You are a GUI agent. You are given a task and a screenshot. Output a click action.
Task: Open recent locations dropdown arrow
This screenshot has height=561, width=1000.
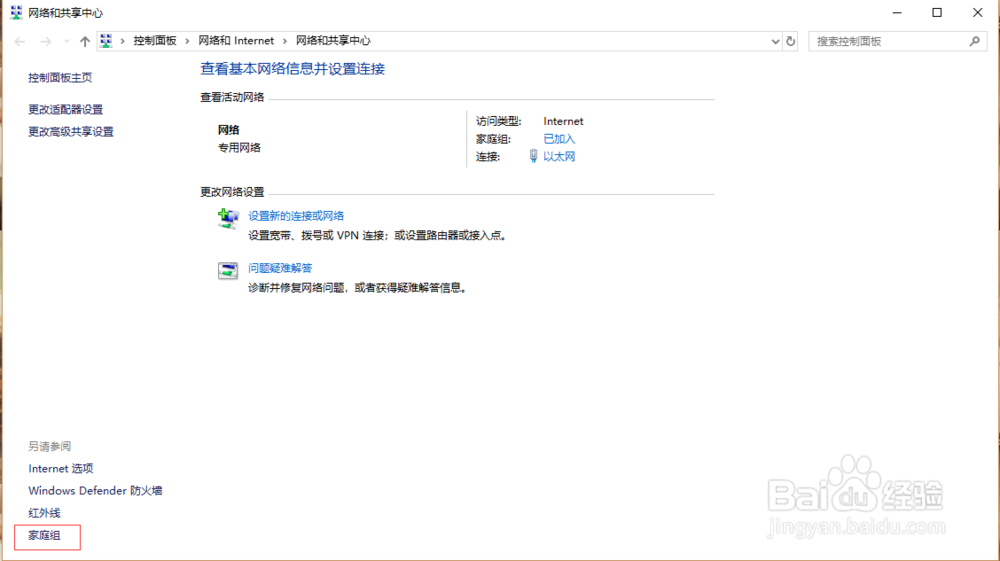(66, 41)
